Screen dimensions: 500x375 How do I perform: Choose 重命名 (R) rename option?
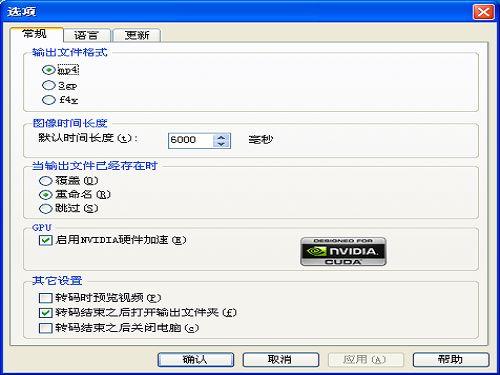click(46, 195)
